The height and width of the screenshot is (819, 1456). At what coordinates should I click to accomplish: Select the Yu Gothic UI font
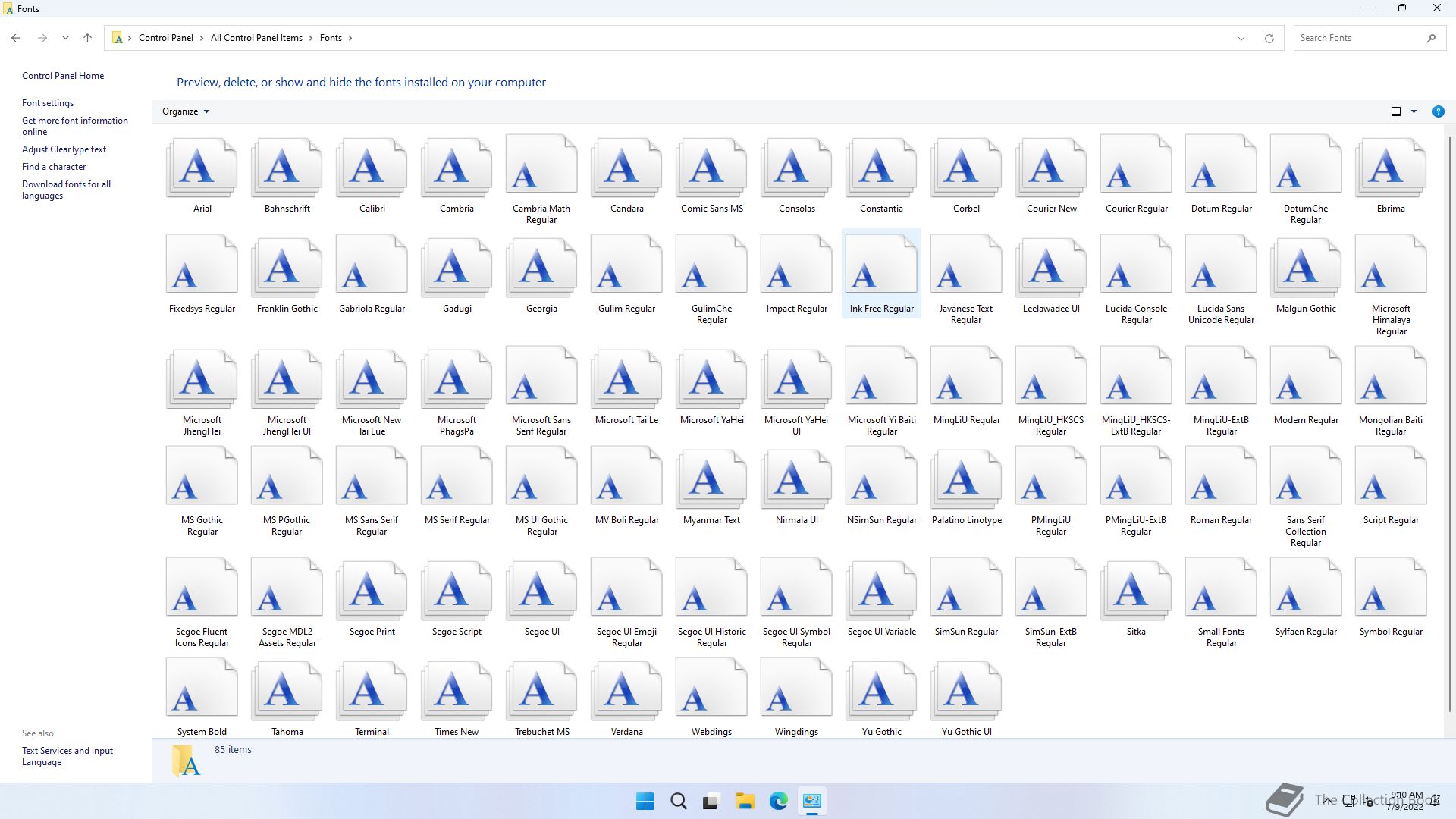[x=966, y=698]
